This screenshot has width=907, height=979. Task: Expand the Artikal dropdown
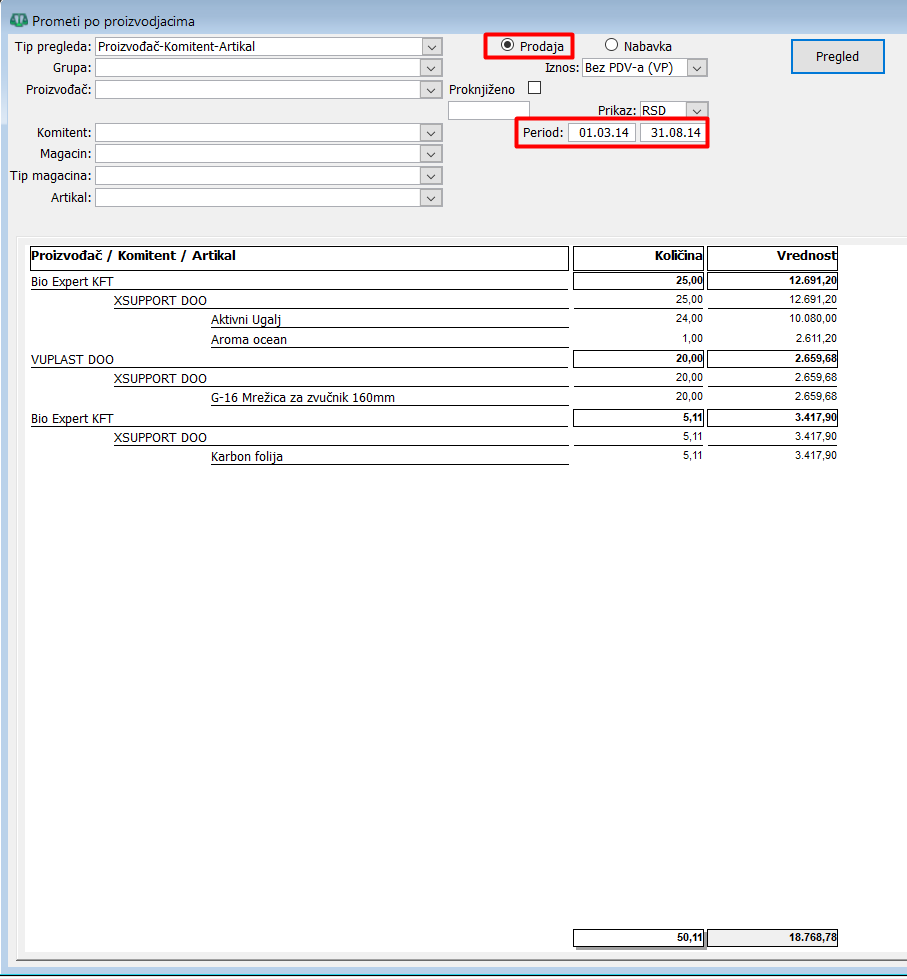[431, 198]
